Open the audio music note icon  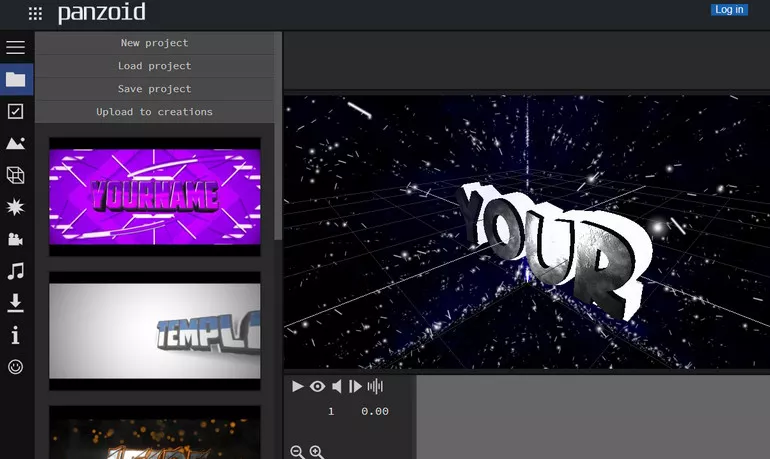pos(16,271)
